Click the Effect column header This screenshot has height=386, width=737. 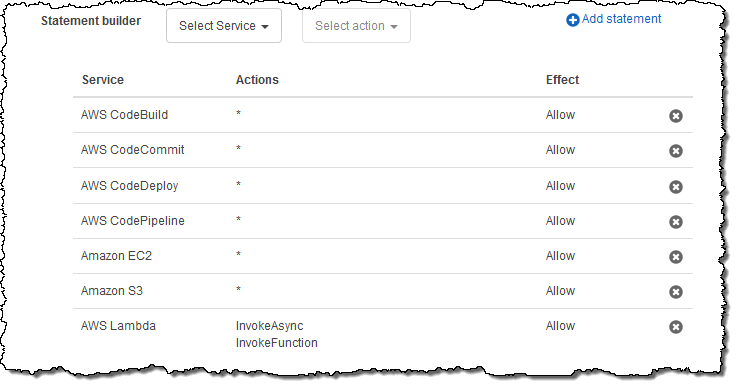tap(562, 80)
